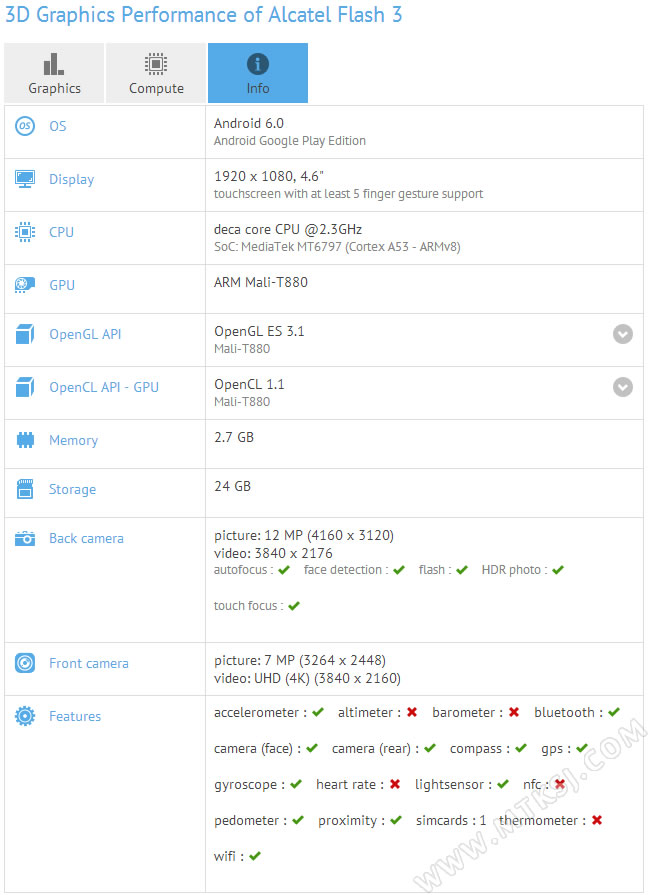Click the CPU label
The image size is (650, 895).
point(61,232)
